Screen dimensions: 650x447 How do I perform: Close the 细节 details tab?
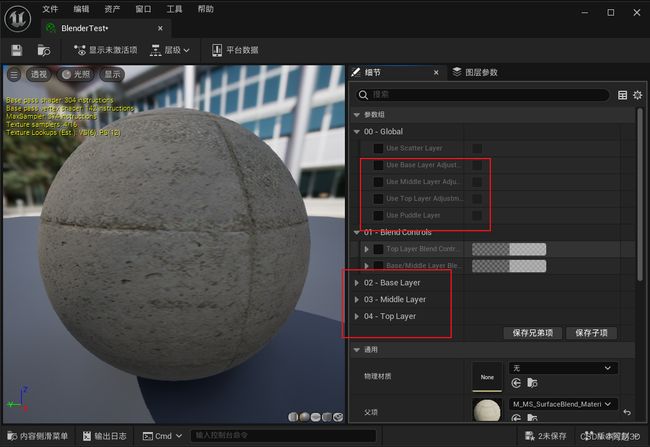pyautogui.click(x=436, y=73)
